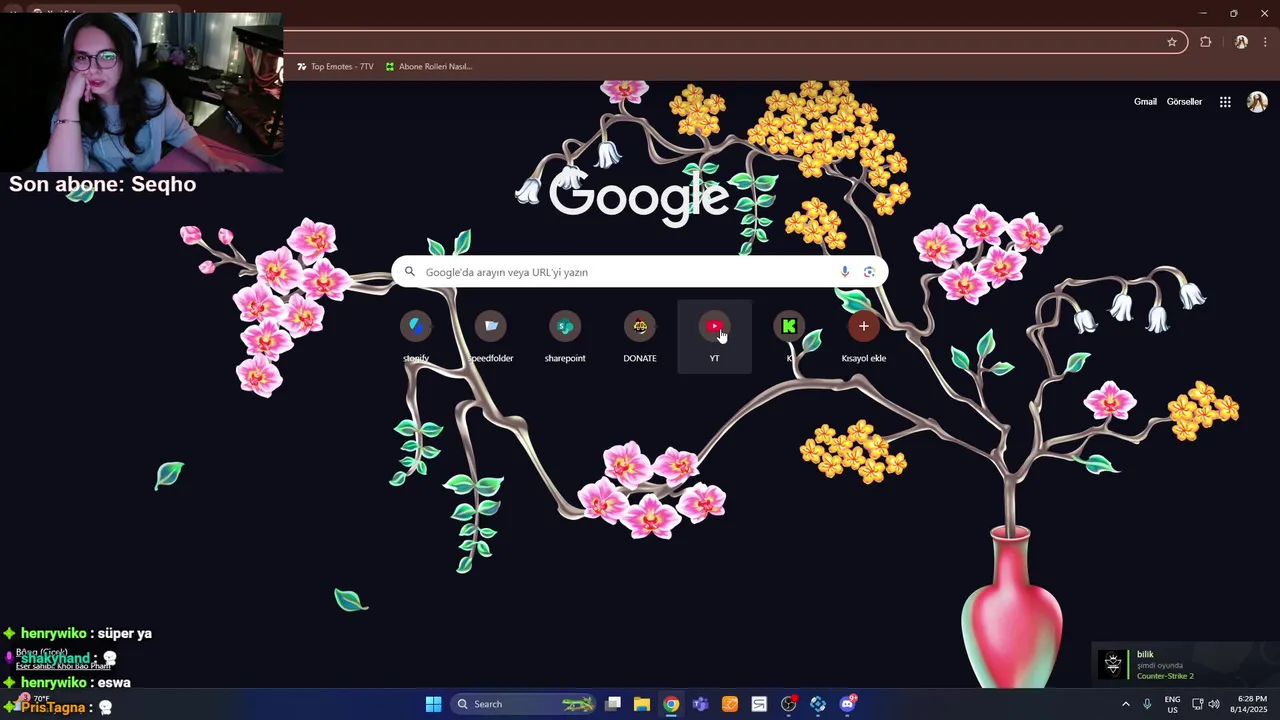
Task: Open Chrome profile avatar in toolbar
Action: coord(1241,42)
